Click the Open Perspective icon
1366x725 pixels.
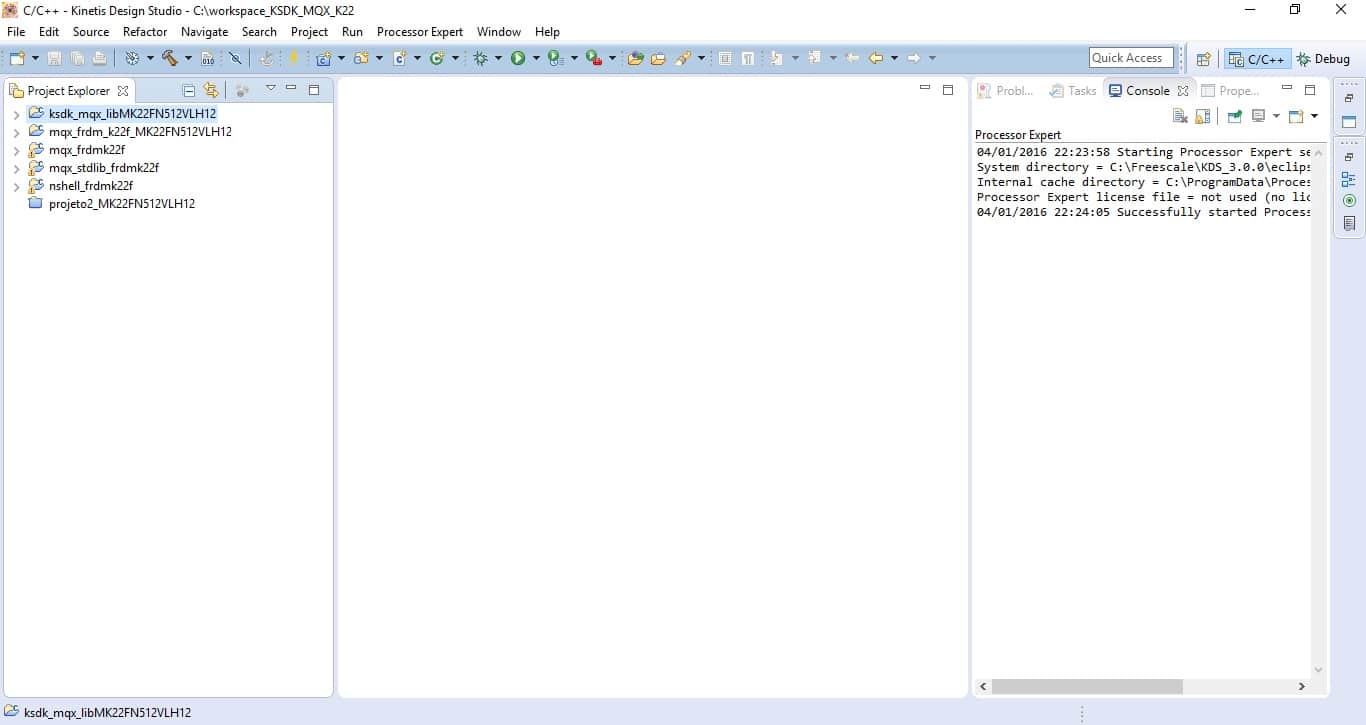coord(1204,59)
